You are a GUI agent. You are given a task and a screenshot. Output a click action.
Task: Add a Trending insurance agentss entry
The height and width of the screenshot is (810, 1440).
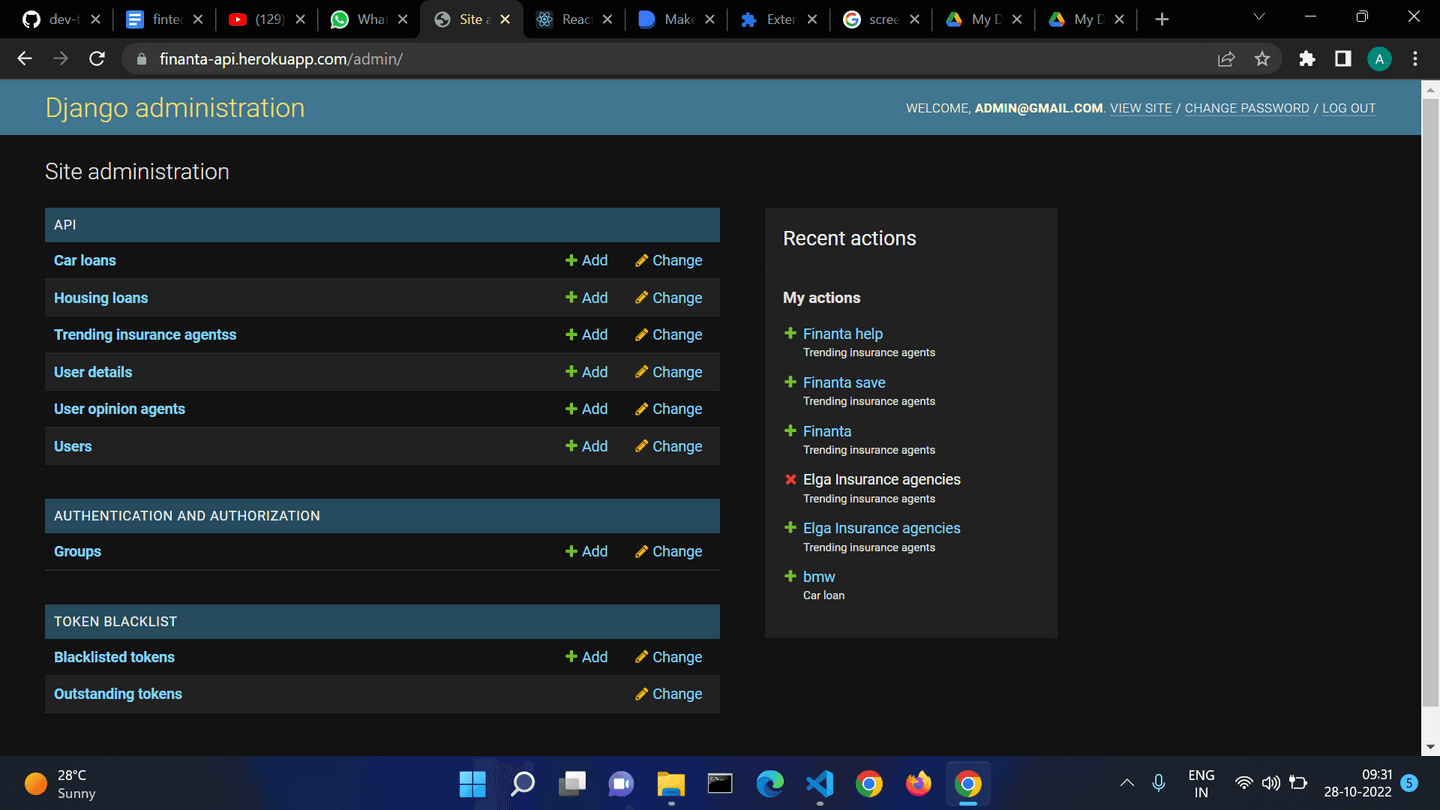(586, 335)
